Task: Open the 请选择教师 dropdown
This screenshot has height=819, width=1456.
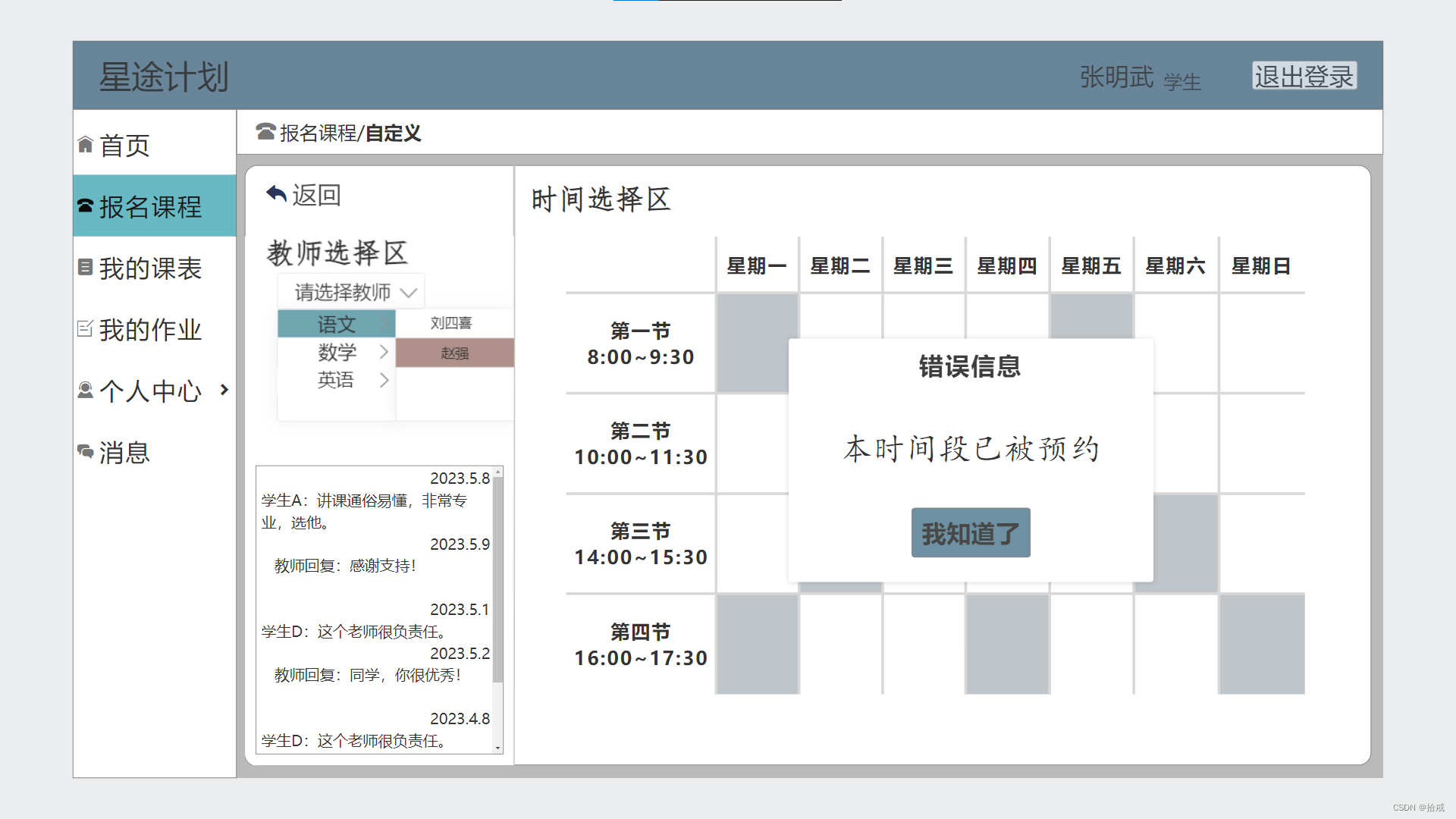Action: [x=351, y=292]
